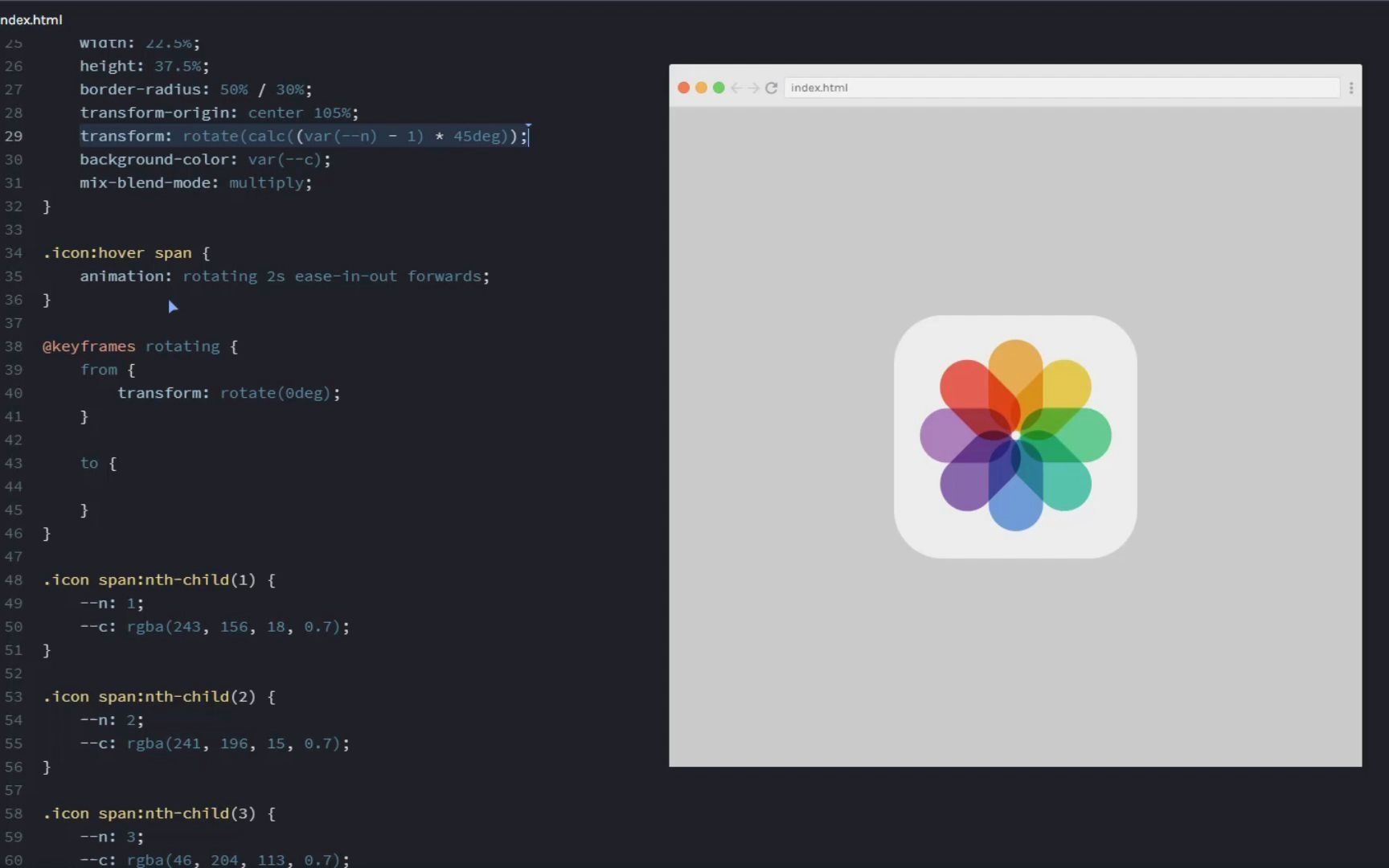Click the 'transform-origin: center 105%;' line
The image size is (1389, 868).
[219, 113]
